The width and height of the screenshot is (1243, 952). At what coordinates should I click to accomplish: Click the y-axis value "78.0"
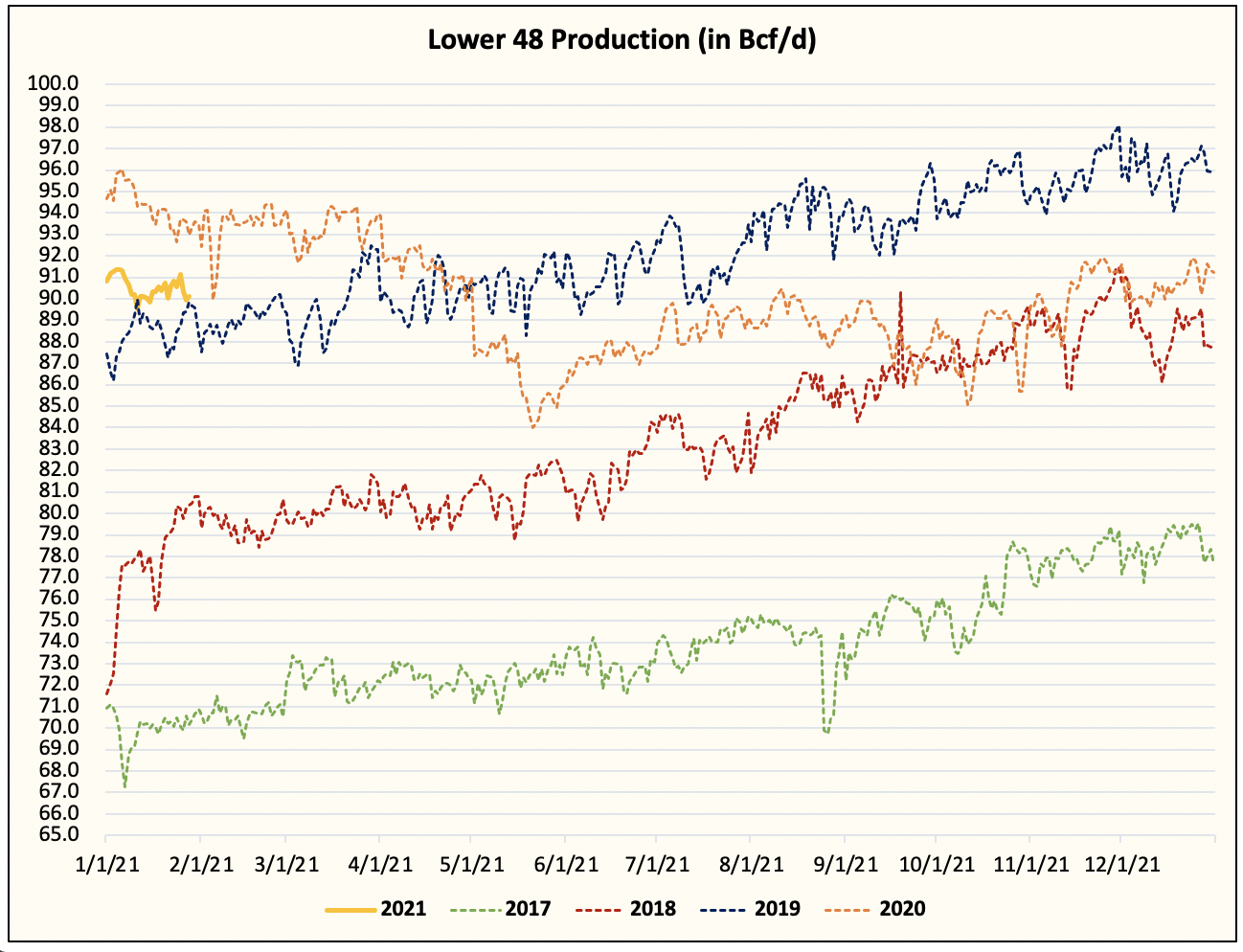56,555
